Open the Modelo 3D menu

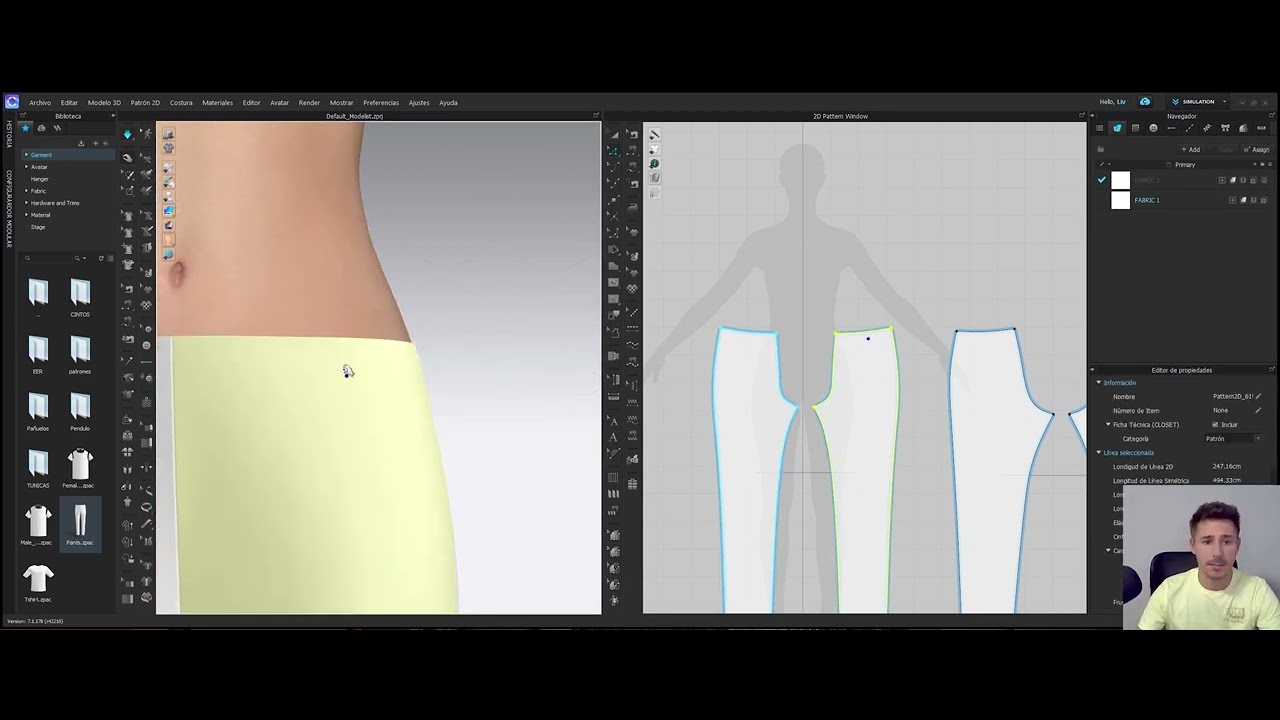[104, 102]
